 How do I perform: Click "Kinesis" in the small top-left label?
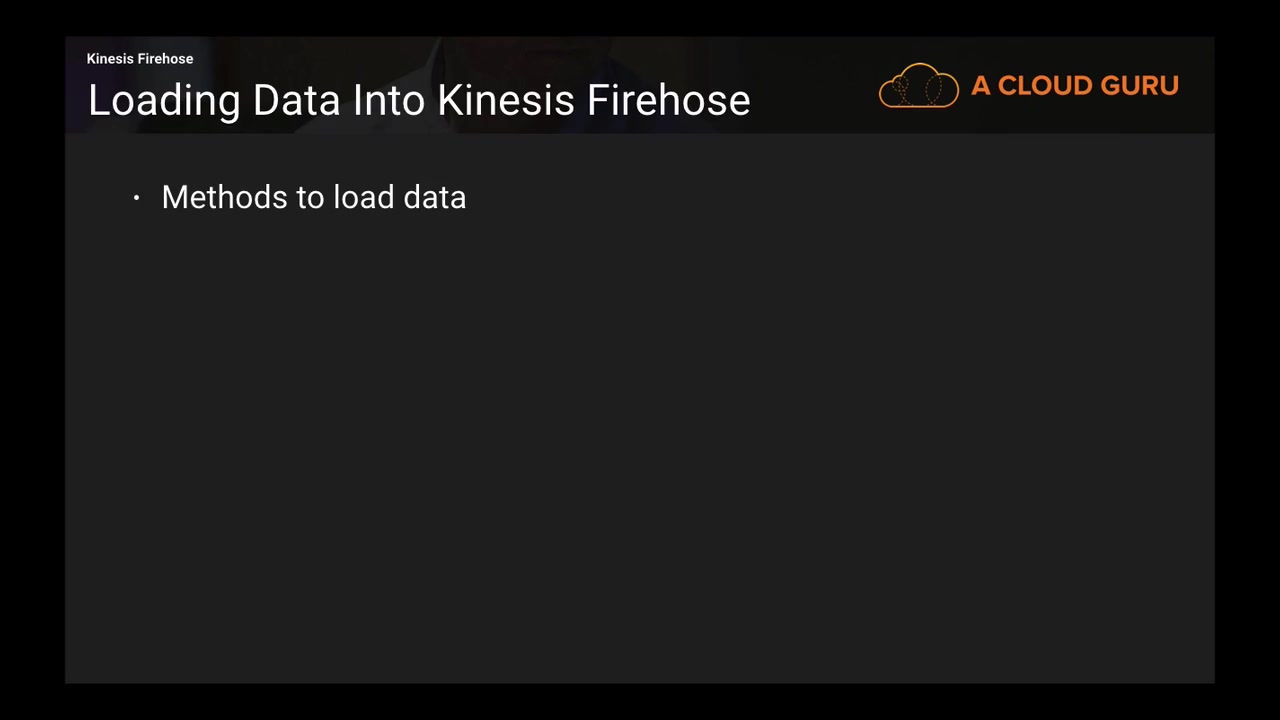(110, 59)
